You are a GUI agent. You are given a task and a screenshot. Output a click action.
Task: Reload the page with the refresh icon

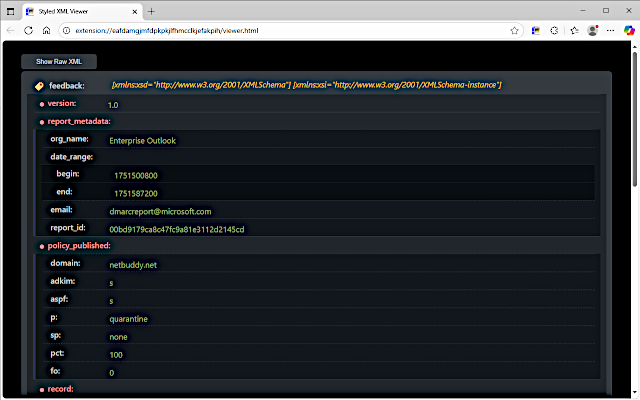coord(28,31)
